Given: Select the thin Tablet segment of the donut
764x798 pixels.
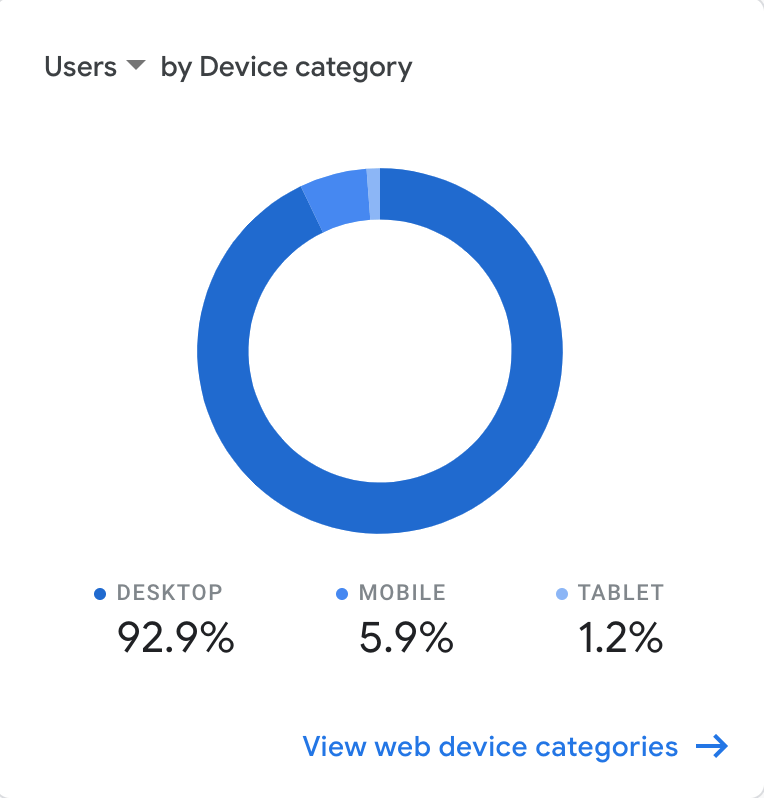Looking at the screenshot, I should pyautogui.click(x=374, y=194).
